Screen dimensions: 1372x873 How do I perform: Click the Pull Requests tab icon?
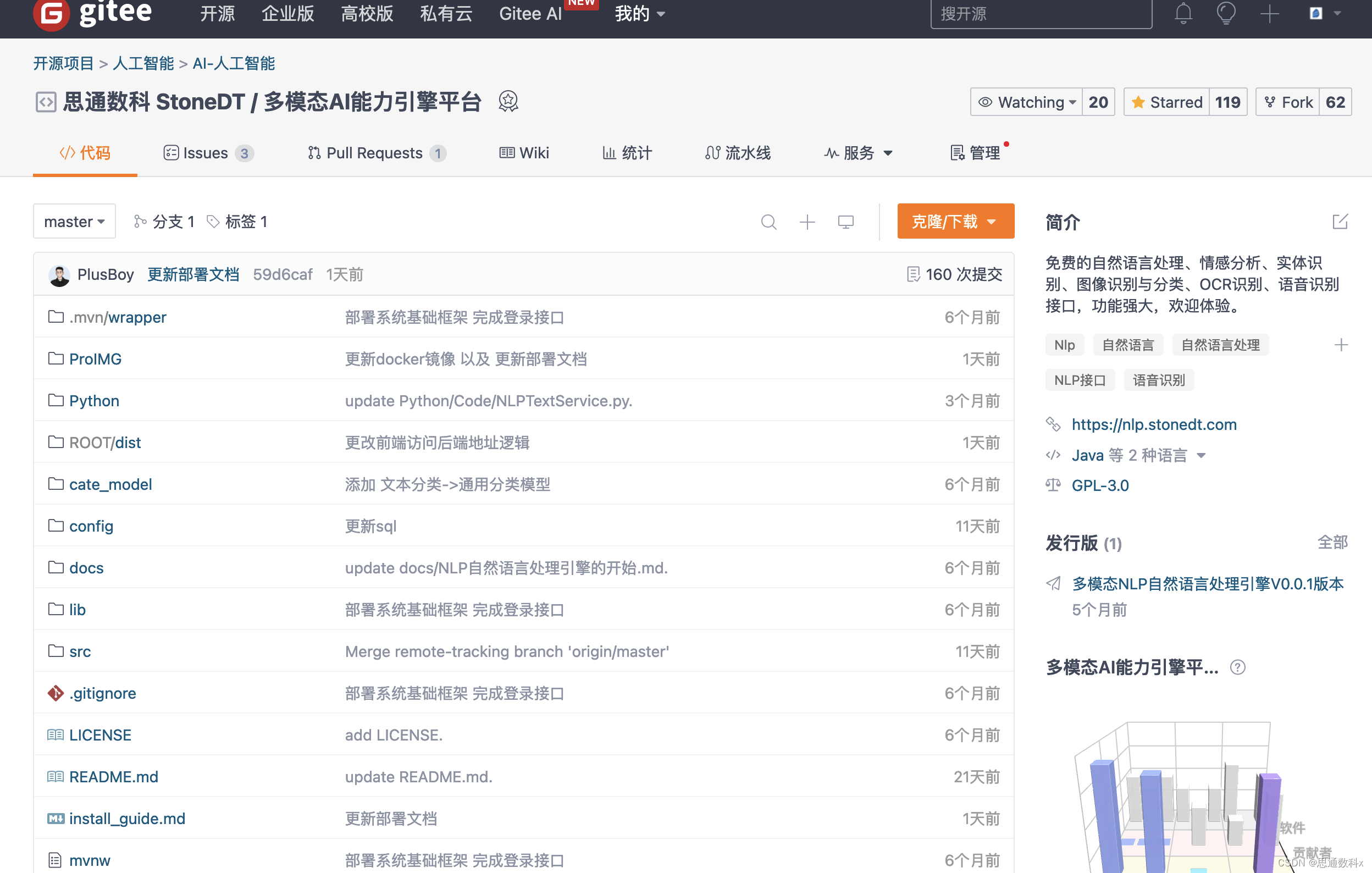pyautogui.click(x=314, y=153)
